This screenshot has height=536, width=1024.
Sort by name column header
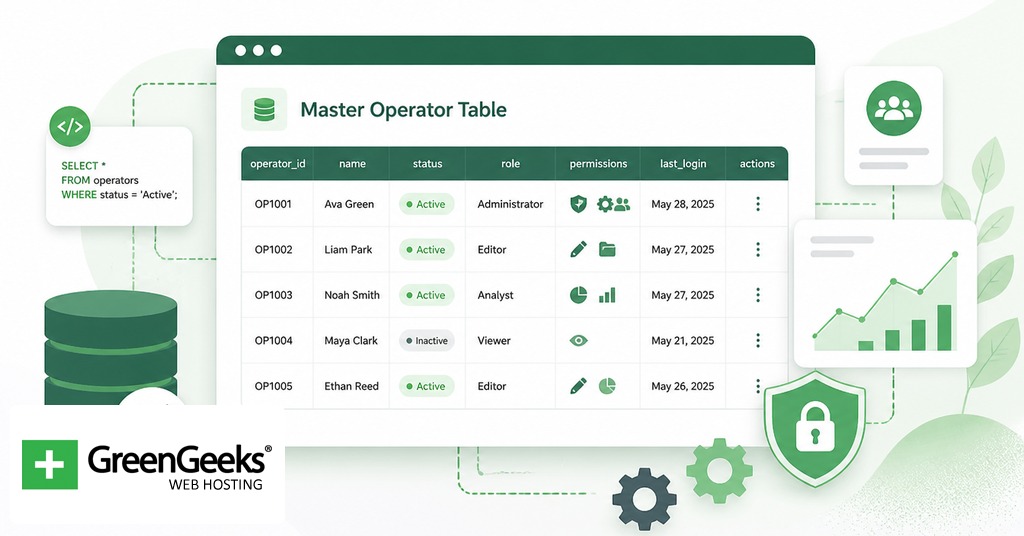(352, 164)
